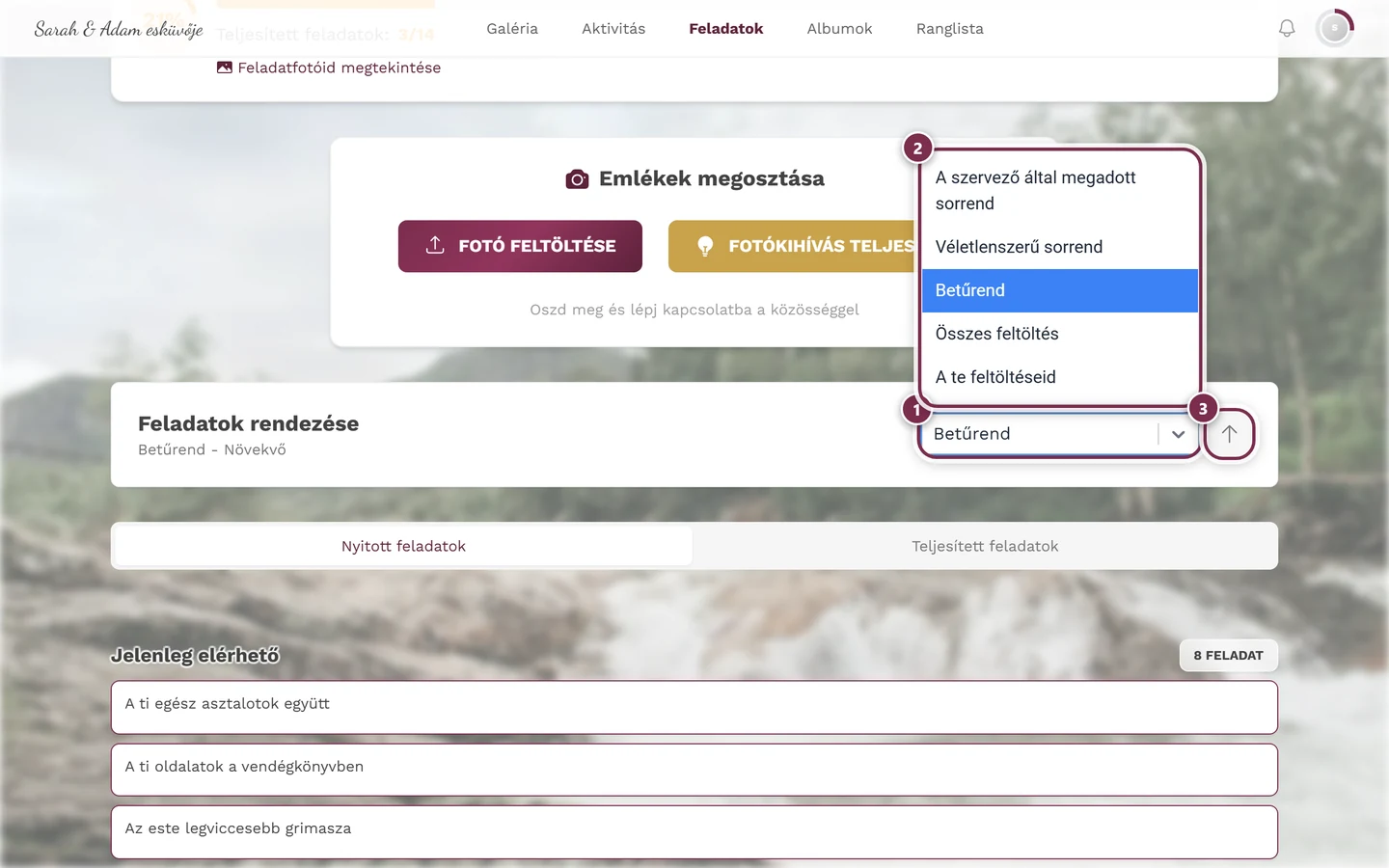
Task: Select 'A szervező által megadott sorrend' option
Action: (x=1059, y=190)
